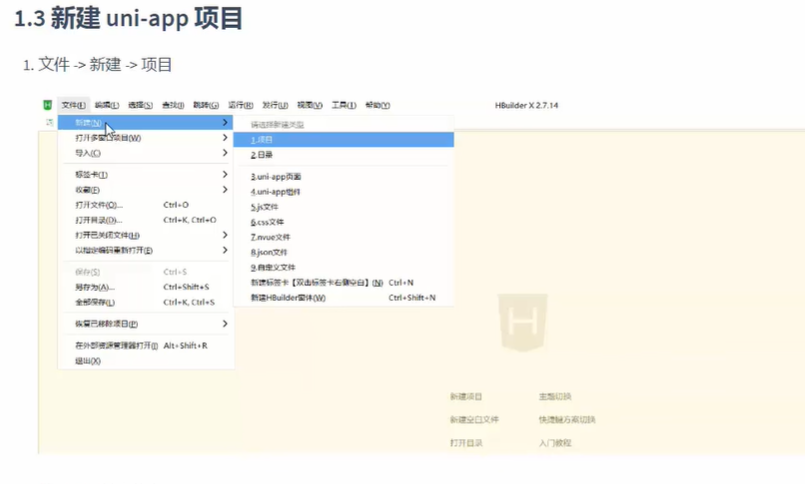Image resolution: width=805 pixels, height=484 pixels.
Task: Open the 视图(V) menu
Action: coord(310,105)
